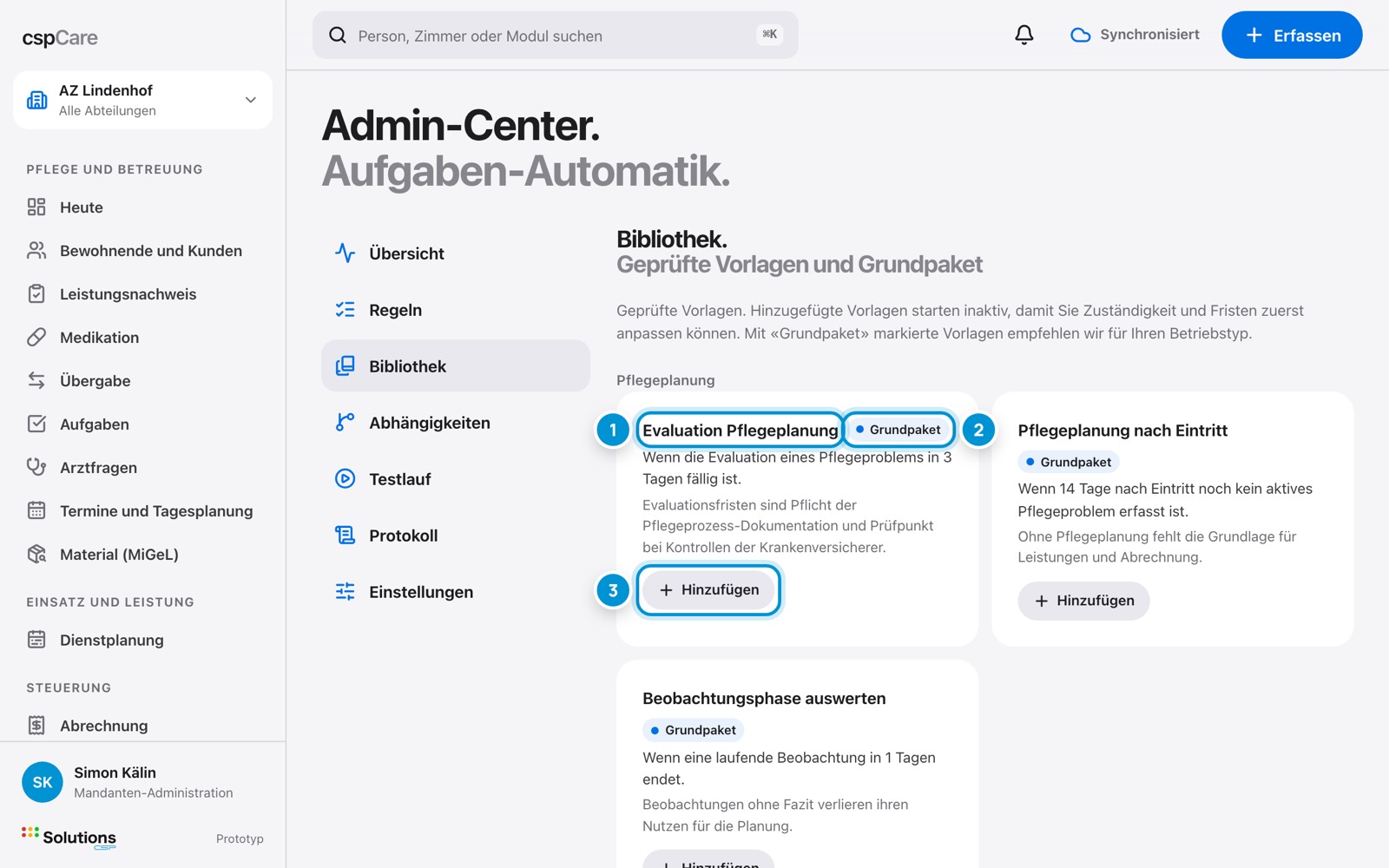
Task: Click the search magnifier icon
Action: (338, 35)
